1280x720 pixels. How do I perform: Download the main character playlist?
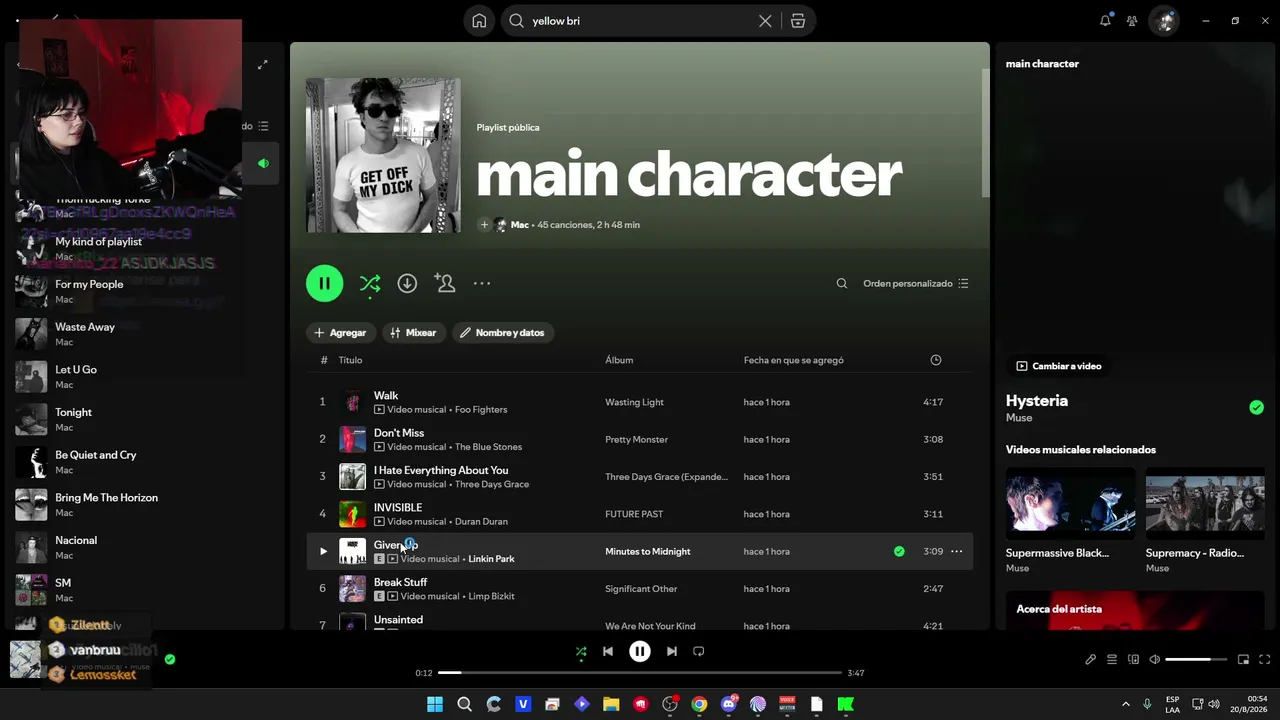[407, 283]
